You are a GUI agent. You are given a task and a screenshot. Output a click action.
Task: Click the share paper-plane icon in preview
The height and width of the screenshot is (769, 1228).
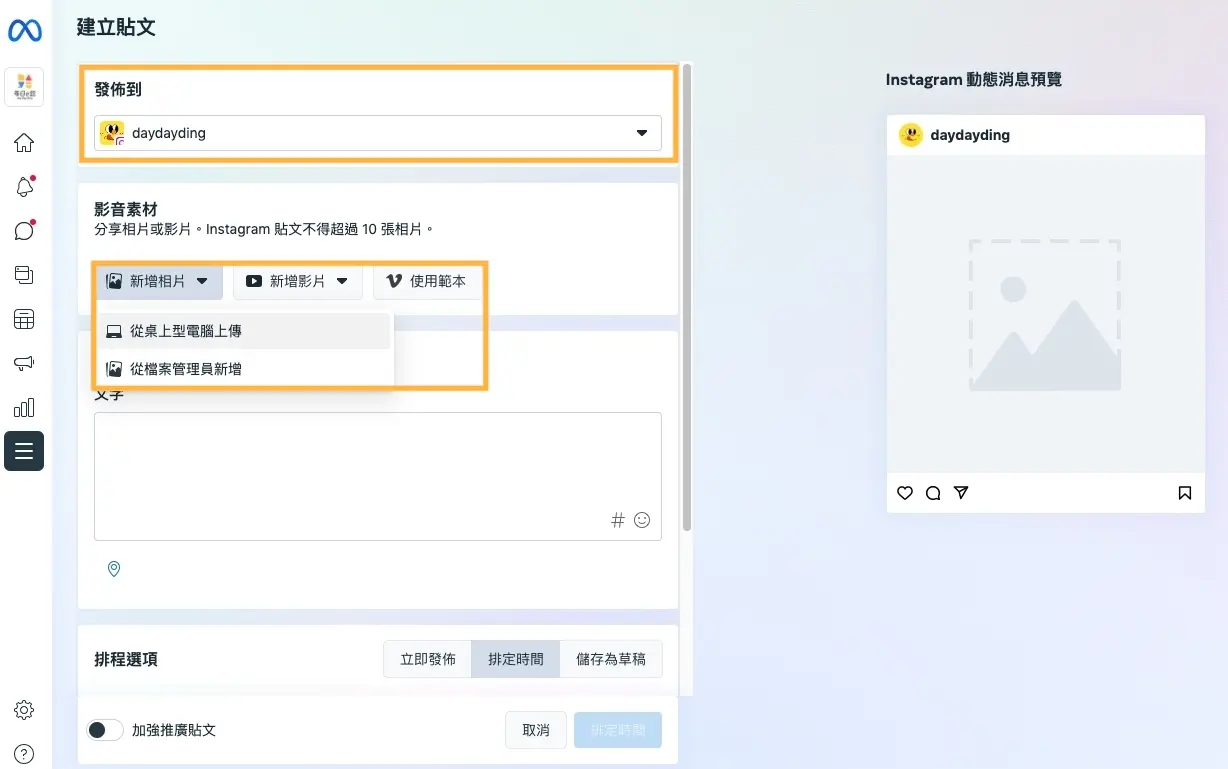(961, 493)
